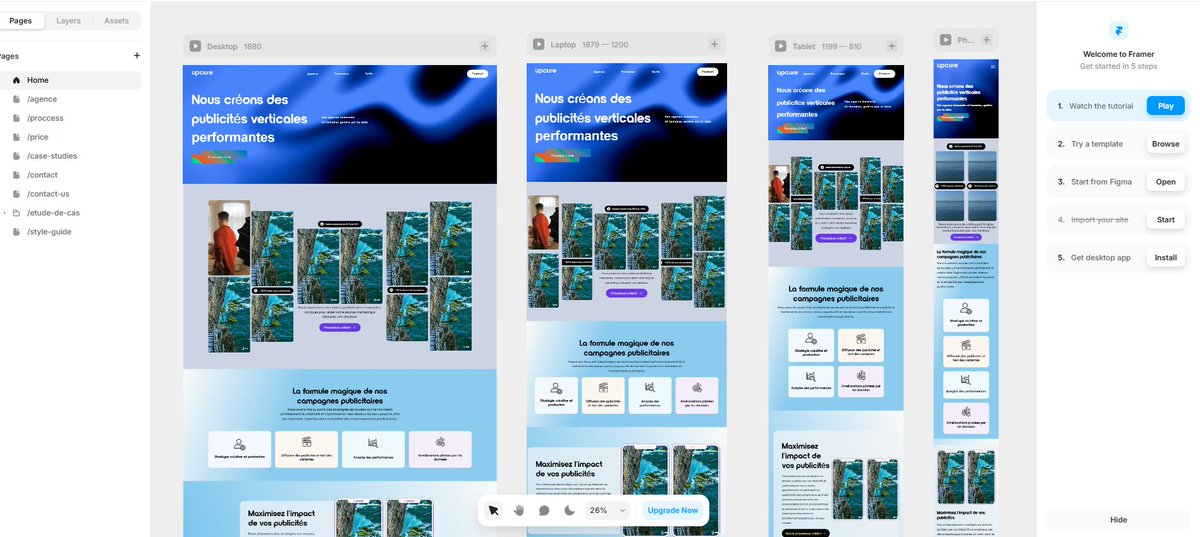The width and height of the screenshot is (1200, 537).
Task: Click Upgrade Now button
Action: tap(673, 510)
